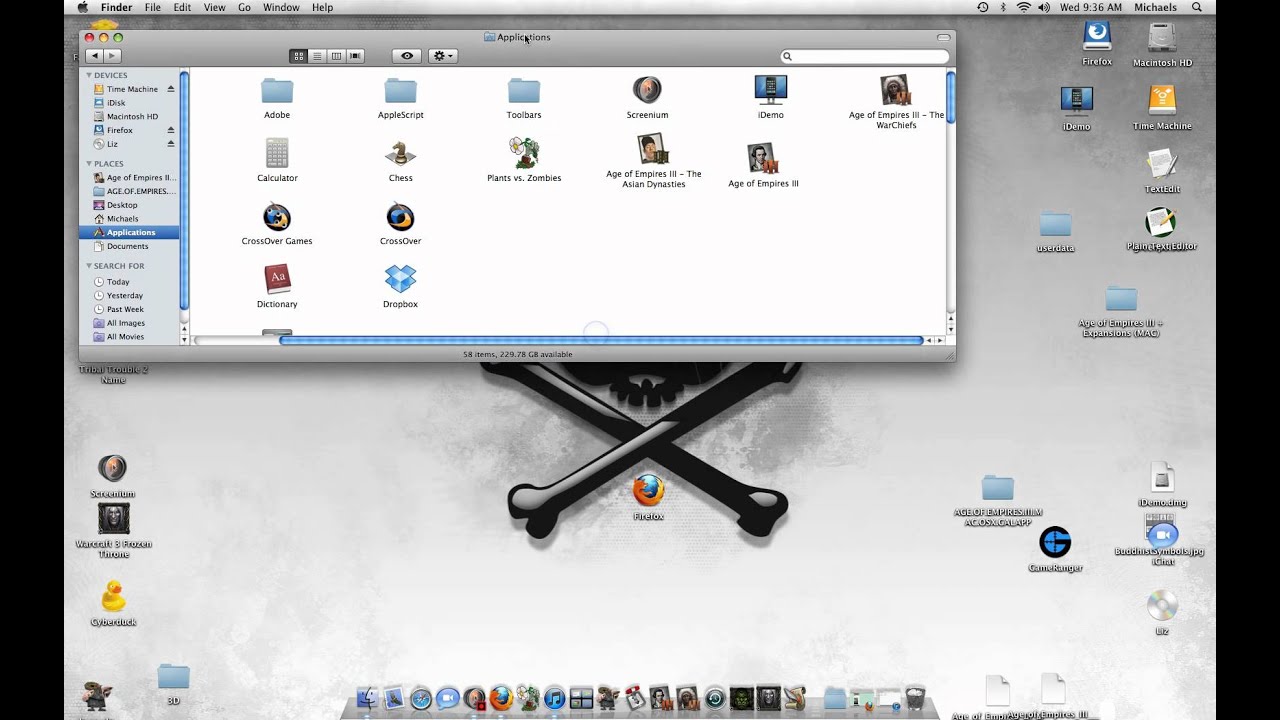
Task: Open the gear Action dropdown menu
Action: point(443,56)
